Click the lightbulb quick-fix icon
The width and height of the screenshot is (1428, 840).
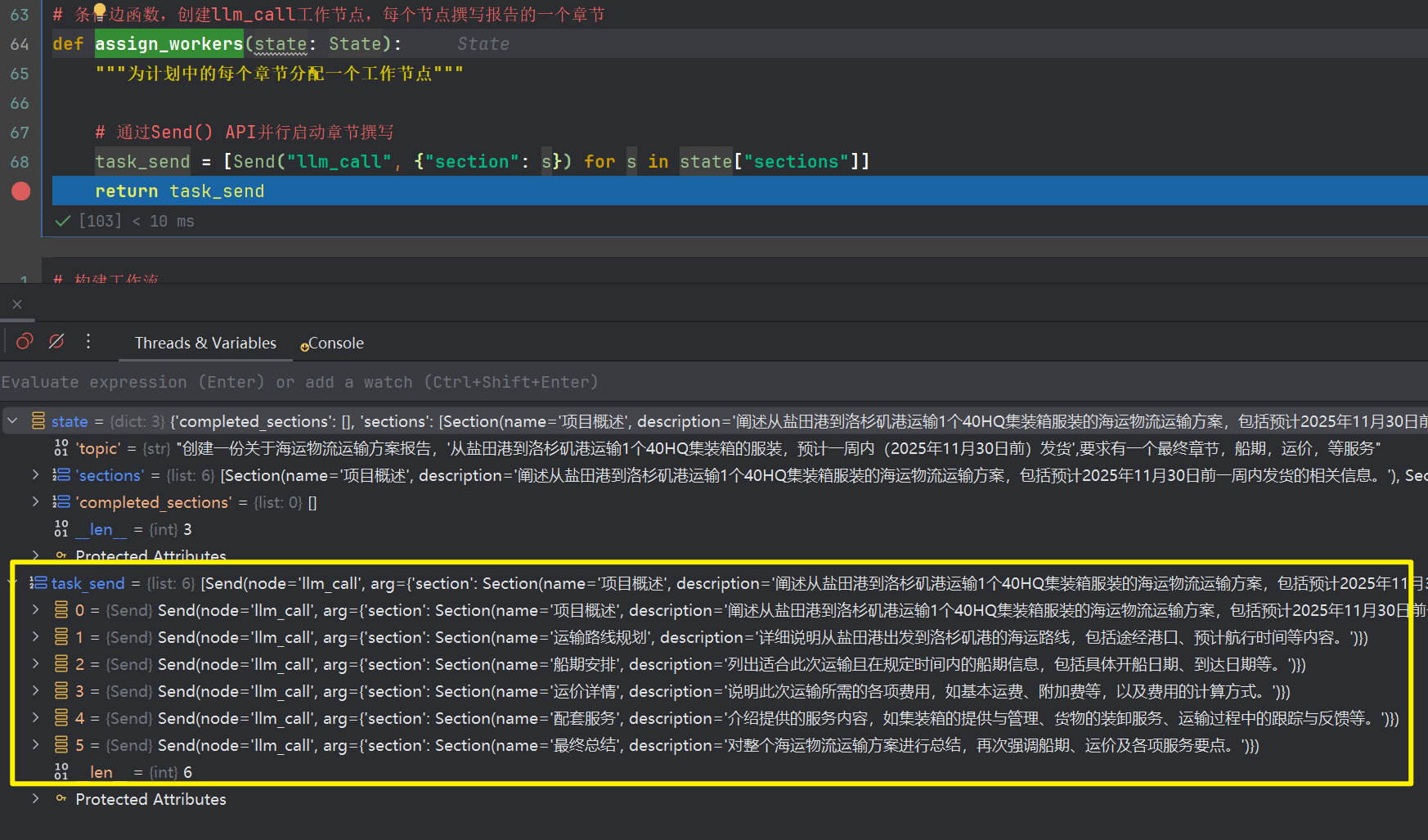coord(100,11)
